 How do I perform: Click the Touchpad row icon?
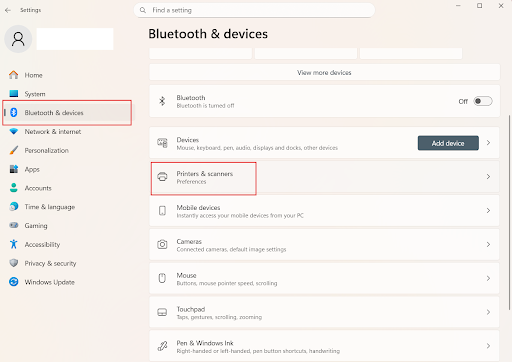point(162,312)
